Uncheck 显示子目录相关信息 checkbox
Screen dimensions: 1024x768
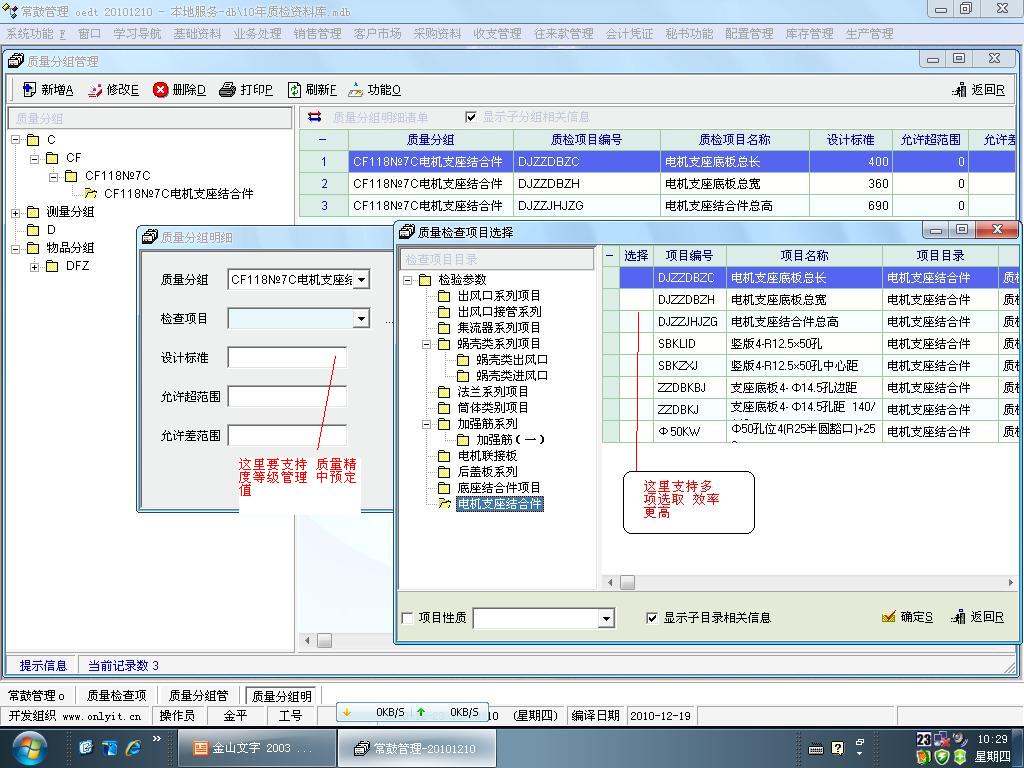tap(652, 618)
